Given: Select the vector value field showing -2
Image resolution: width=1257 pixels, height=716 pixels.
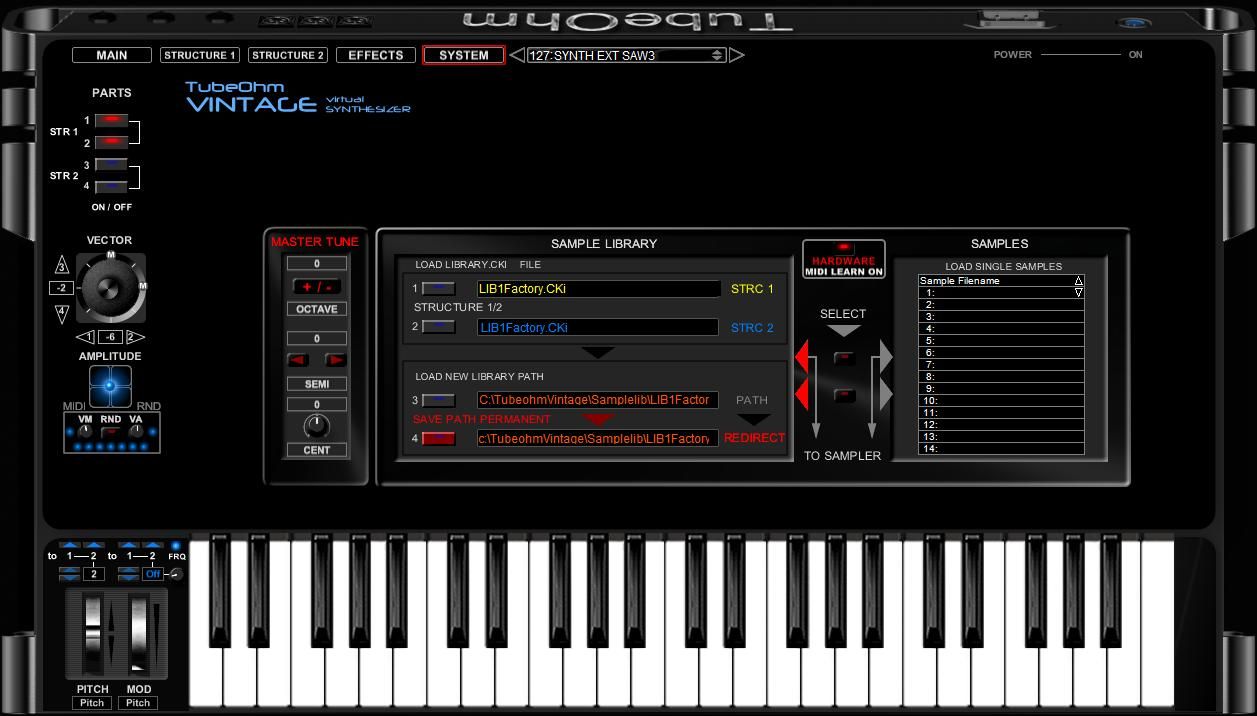Looking at the screenshot, I should [61, 288].
